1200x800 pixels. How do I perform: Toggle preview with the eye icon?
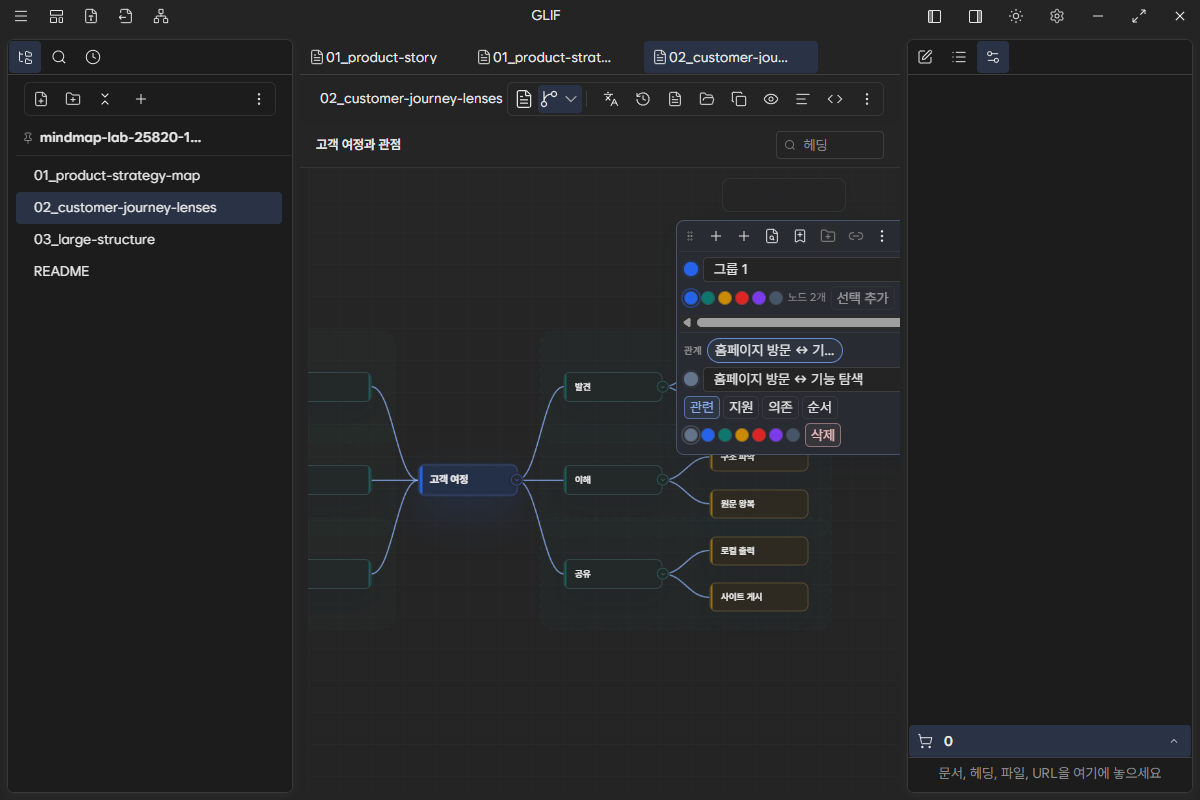point(771,99)
